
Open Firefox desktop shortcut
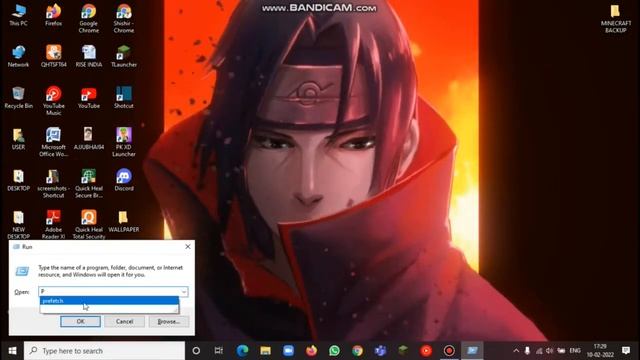coord(53,15)
